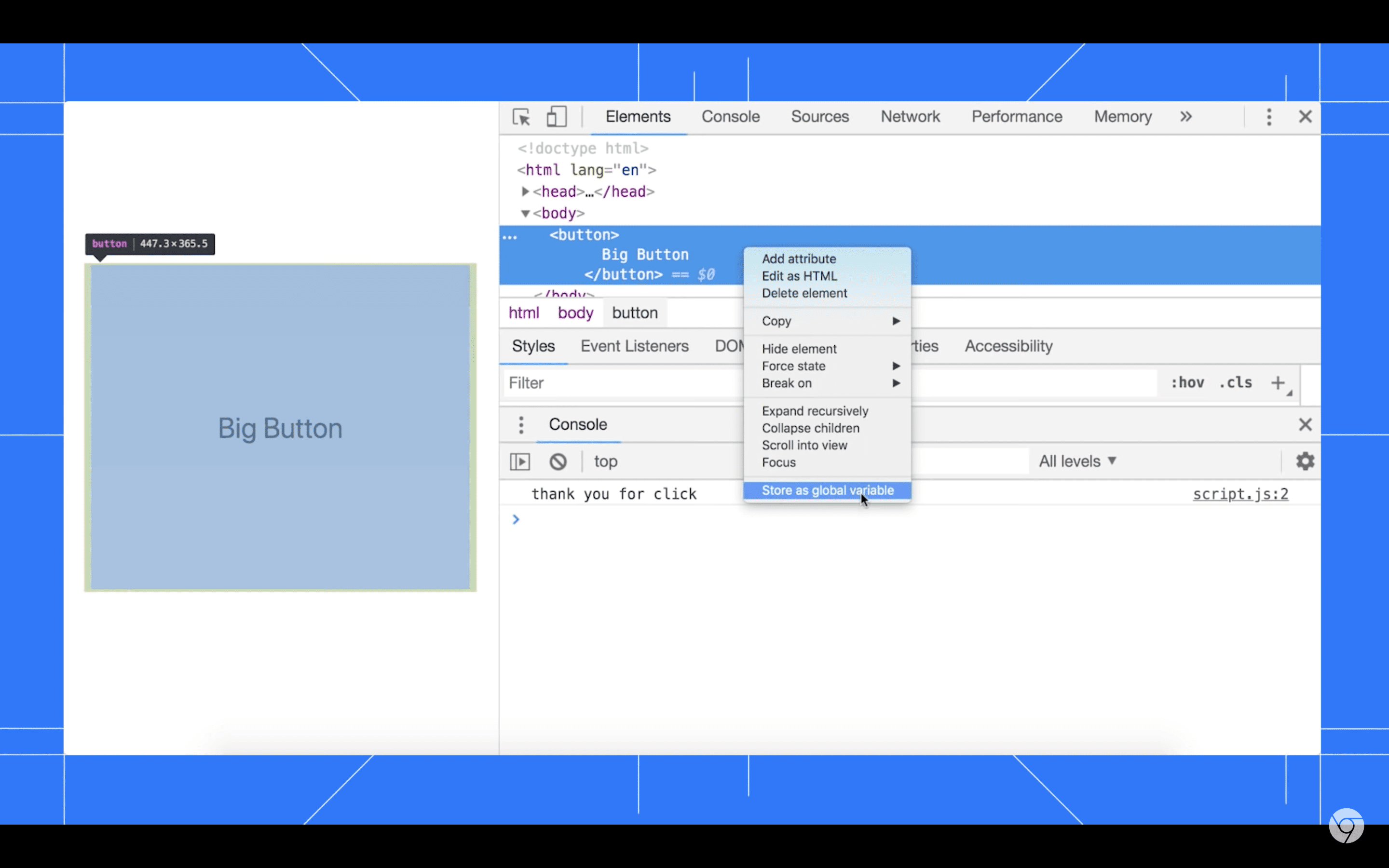
Task: Expand the Copy submenu arrow
Action: point(895,320)
